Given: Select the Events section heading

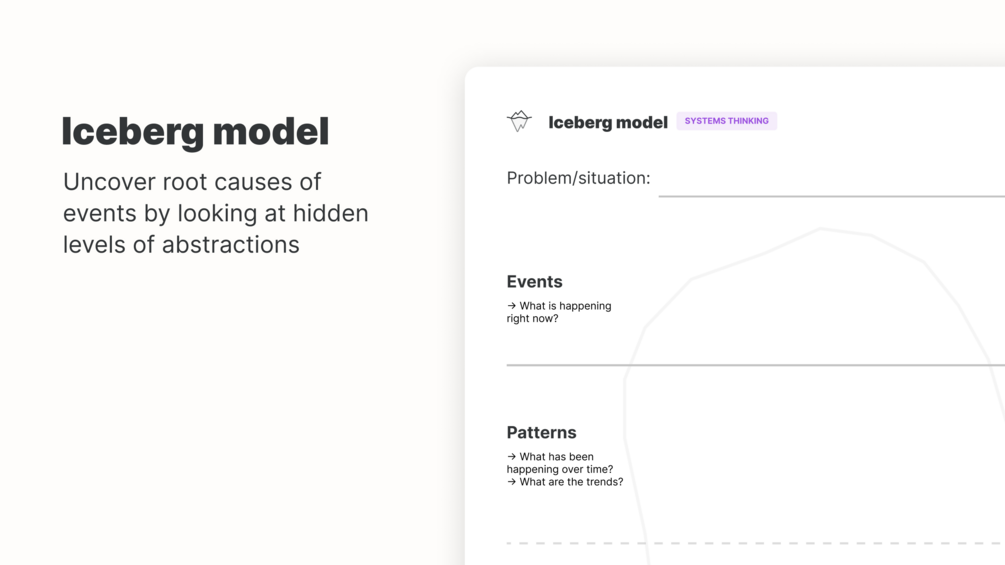Looking at the screenshot, I should click(x=534, y=282).
